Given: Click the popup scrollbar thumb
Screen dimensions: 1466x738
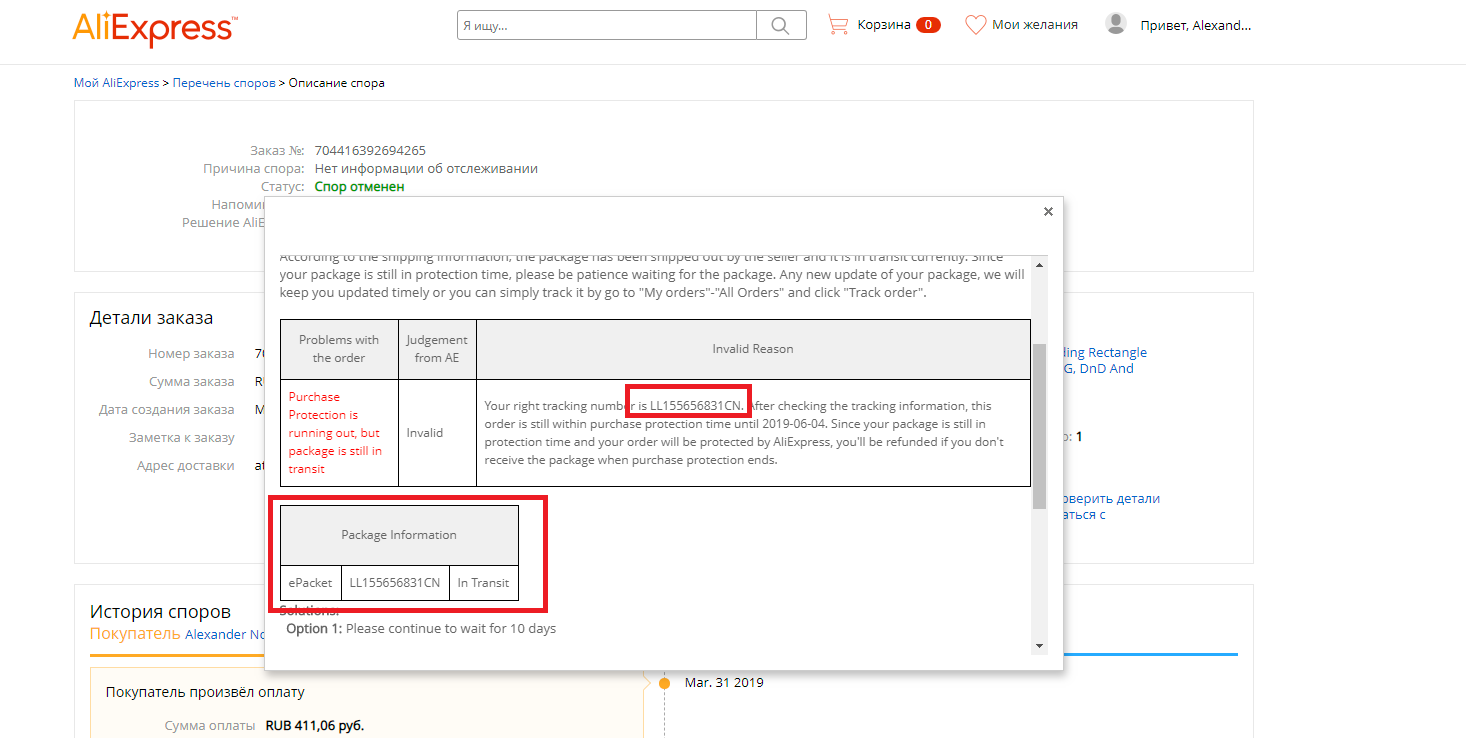Looking at the screenshot, I should coord(1039,426).
